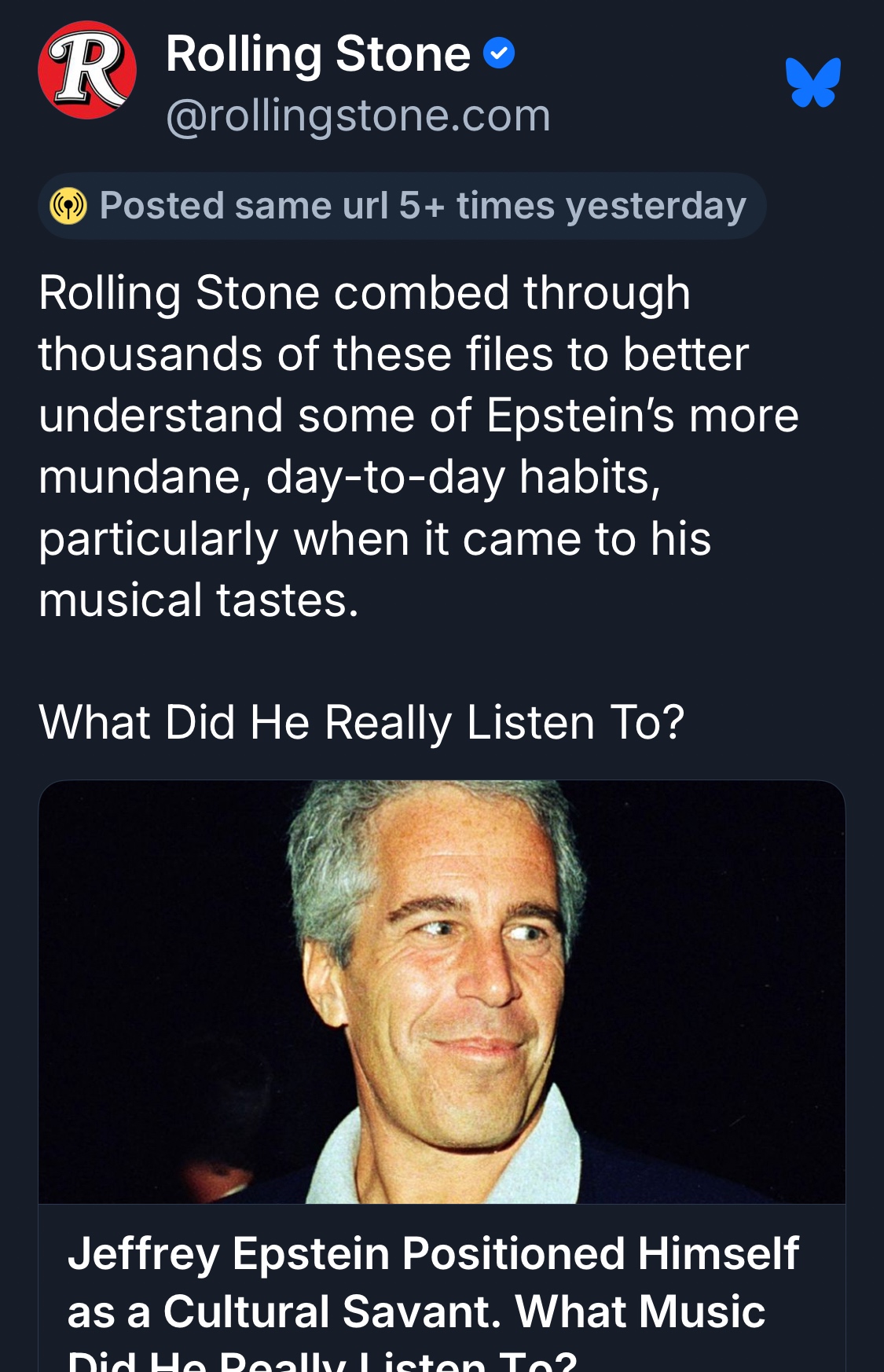Click the @rollingstone.com handle
Image resolution: width=884 pixels, height=1372 pixels.
coord(358,116)
